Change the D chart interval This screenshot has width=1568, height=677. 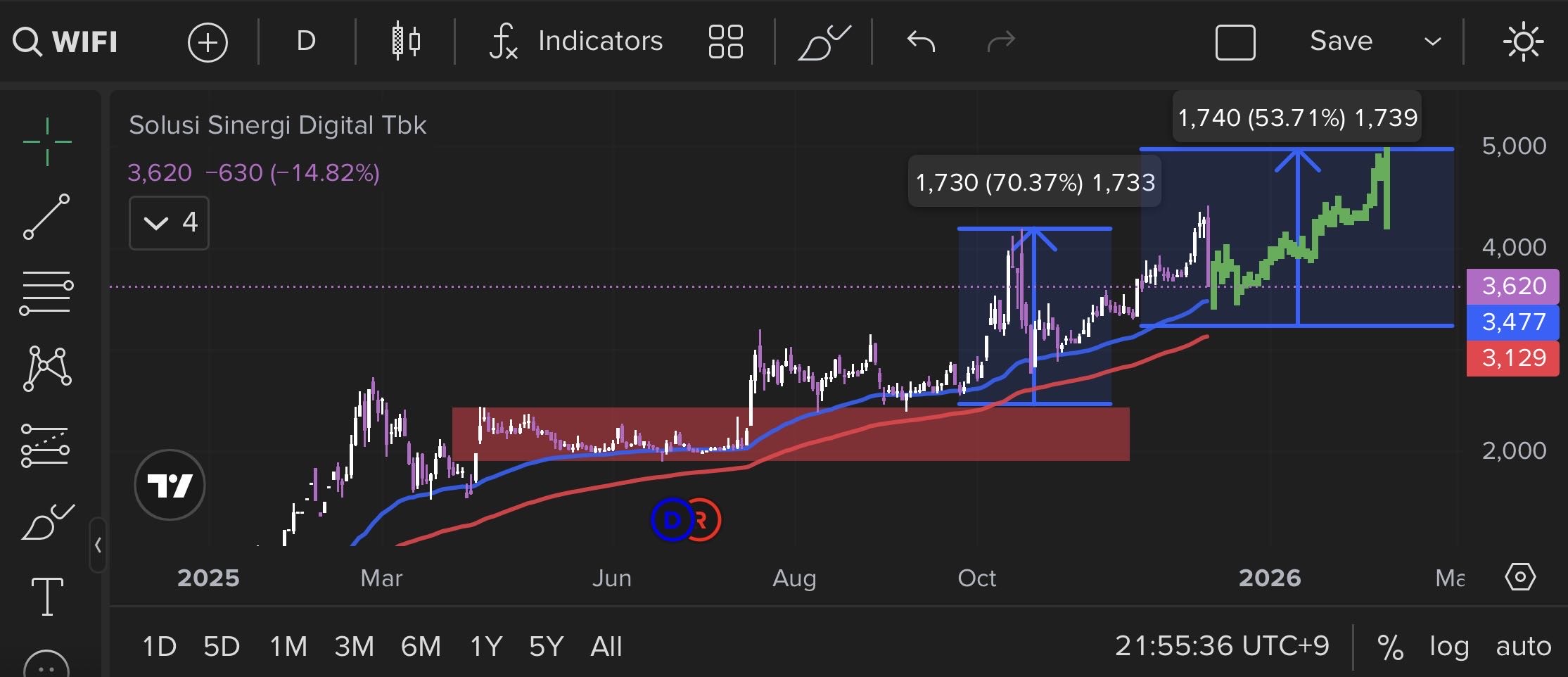[x=306, y=41]
